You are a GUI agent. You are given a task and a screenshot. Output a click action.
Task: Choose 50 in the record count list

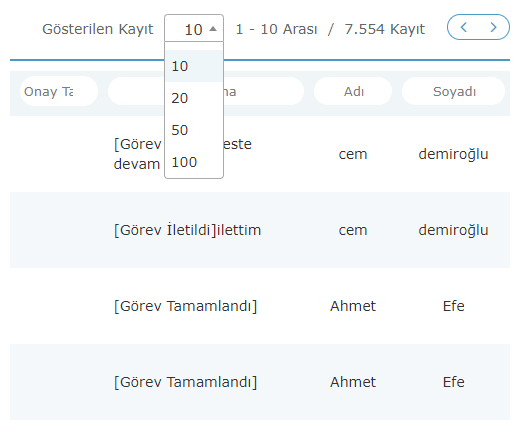(x=194, y=130)
